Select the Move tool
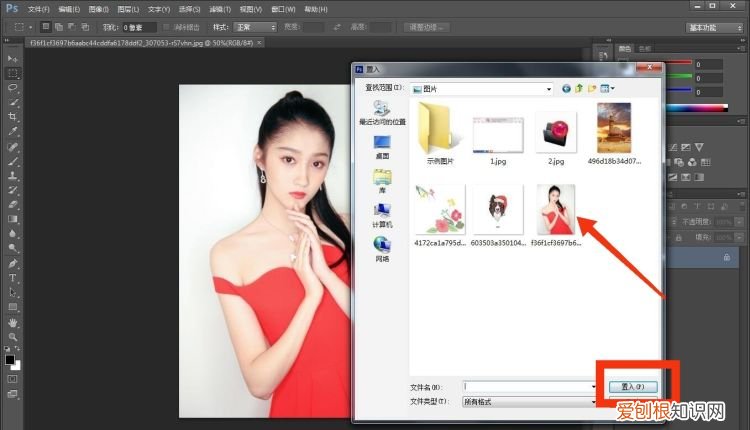Viewport: 750px width, 430px height. tap(12, 58)
